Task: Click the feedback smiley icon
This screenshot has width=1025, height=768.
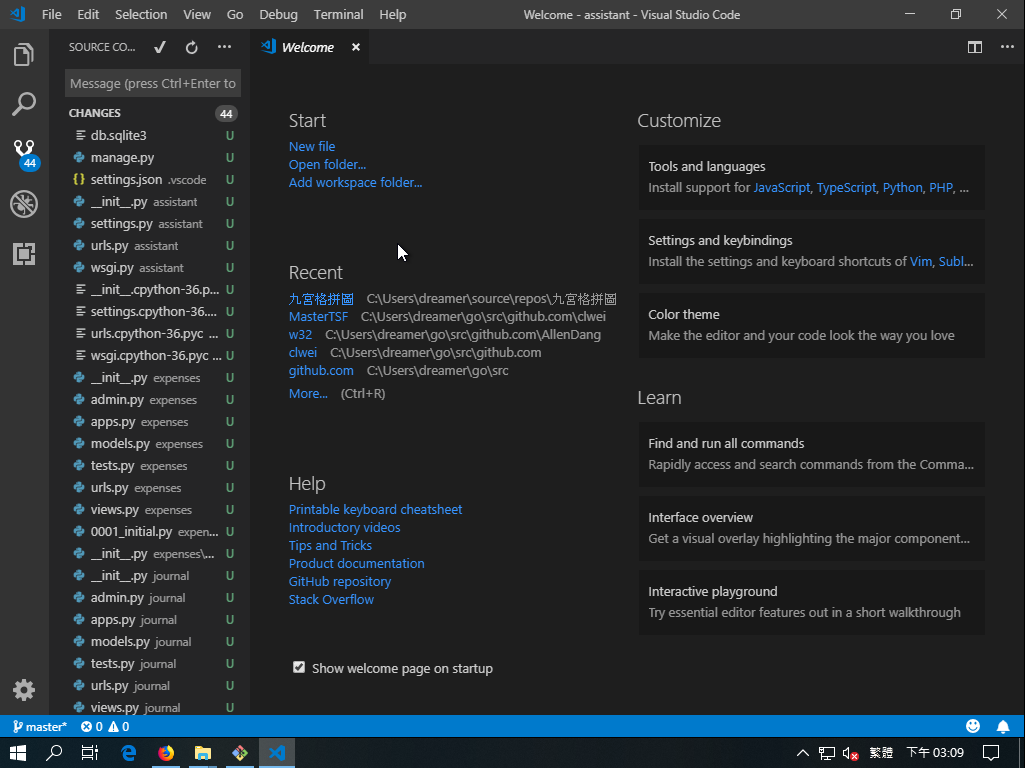Action: click(x=973, y=727)
